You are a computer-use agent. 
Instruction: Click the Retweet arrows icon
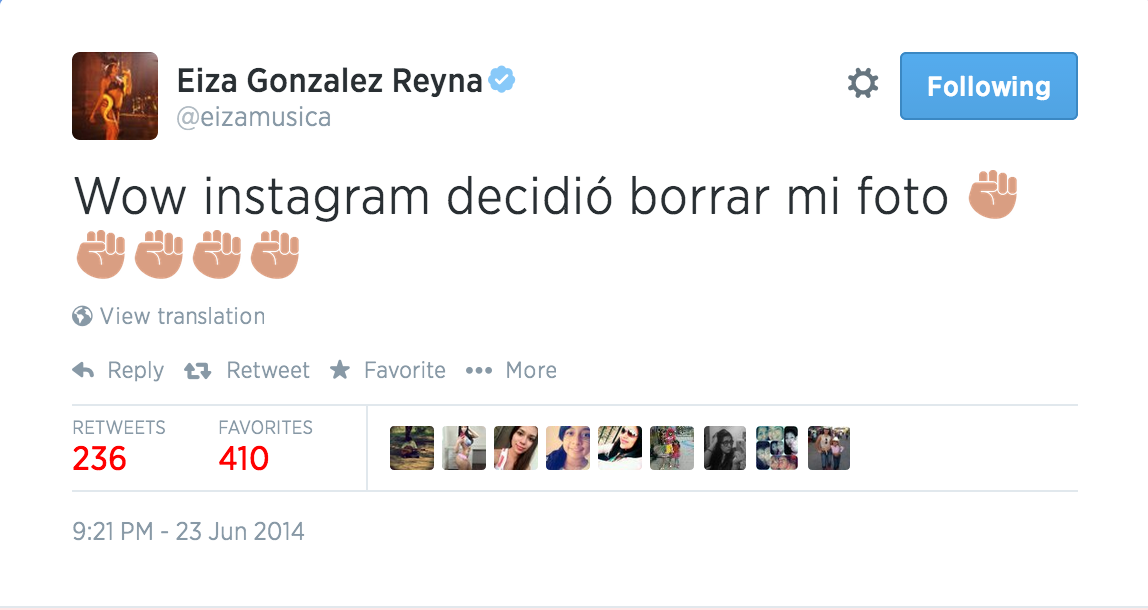198,371
